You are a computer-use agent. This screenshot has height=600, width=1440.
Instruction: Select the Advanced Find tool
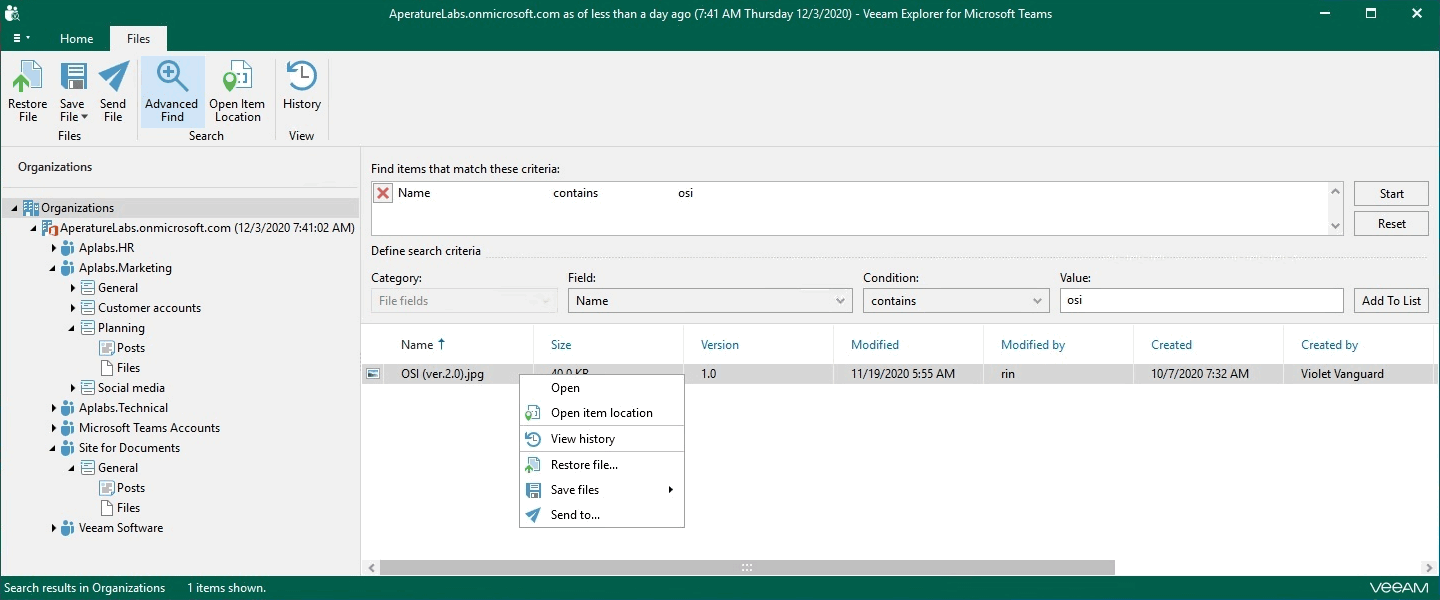point(172,92)
